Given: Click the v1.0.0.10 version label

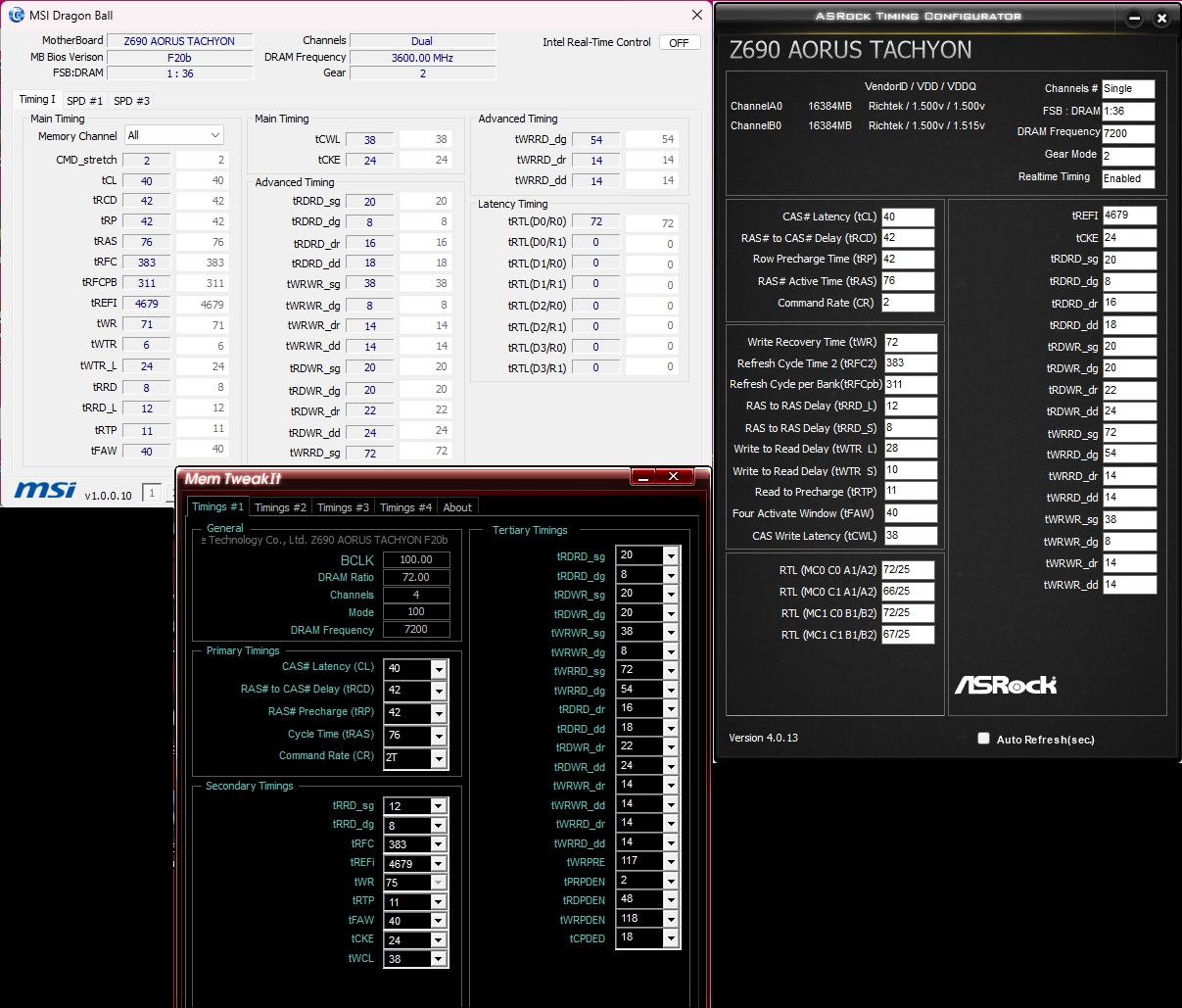Looking at the screenshot, I should [x=108, y=496].
